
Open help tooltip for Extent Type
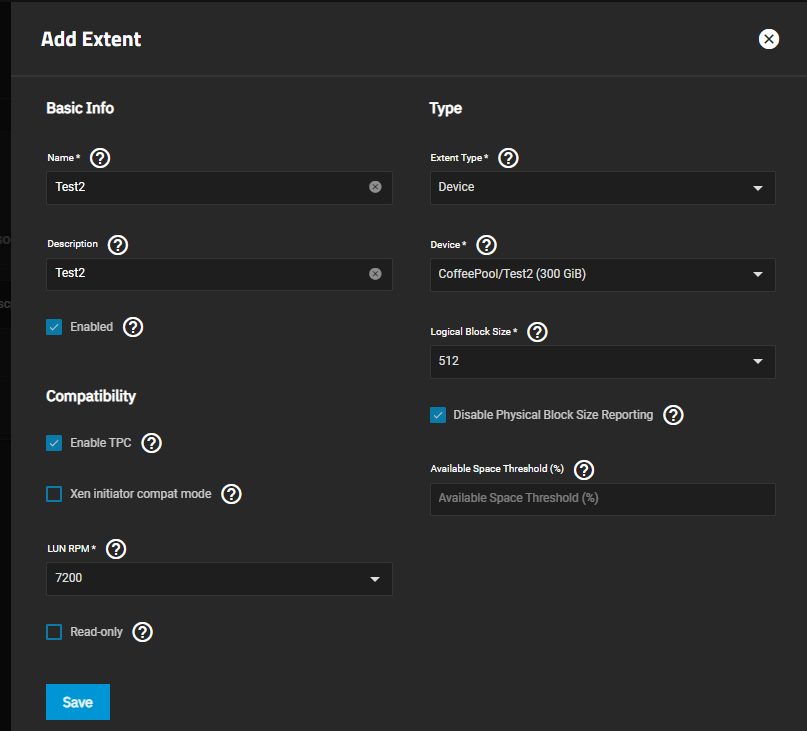click(x=508, y=158)
